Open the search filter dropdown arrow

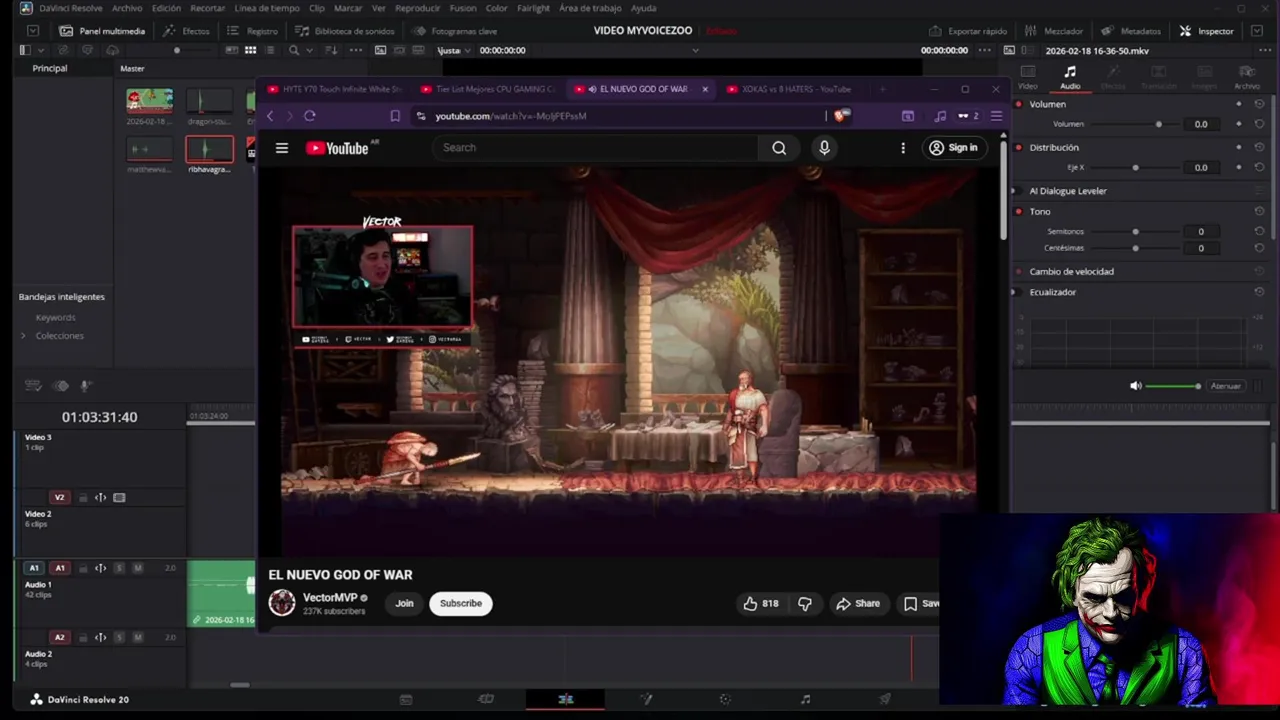pyautogui.click(x=308, y=50)
